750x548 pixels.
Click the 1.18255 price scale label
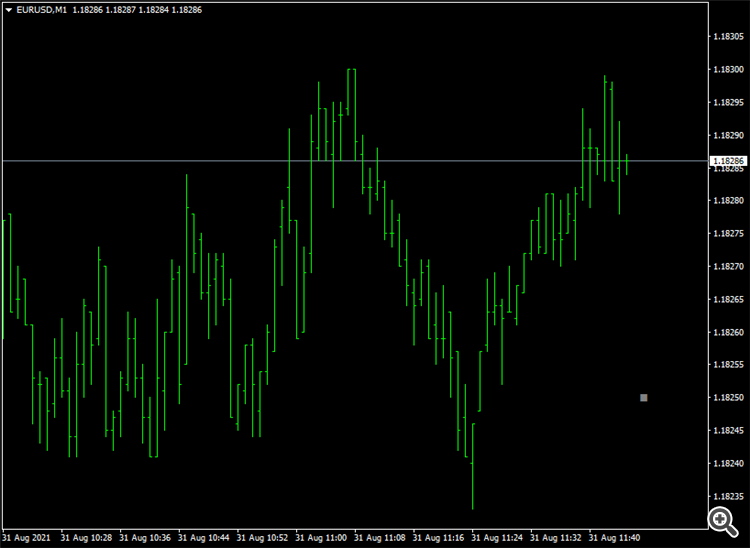[728, 364]
